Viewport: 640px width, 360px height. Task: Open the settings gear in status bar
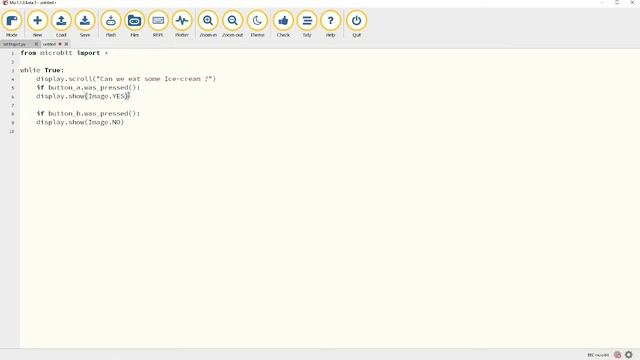click(x=629, y=355)
